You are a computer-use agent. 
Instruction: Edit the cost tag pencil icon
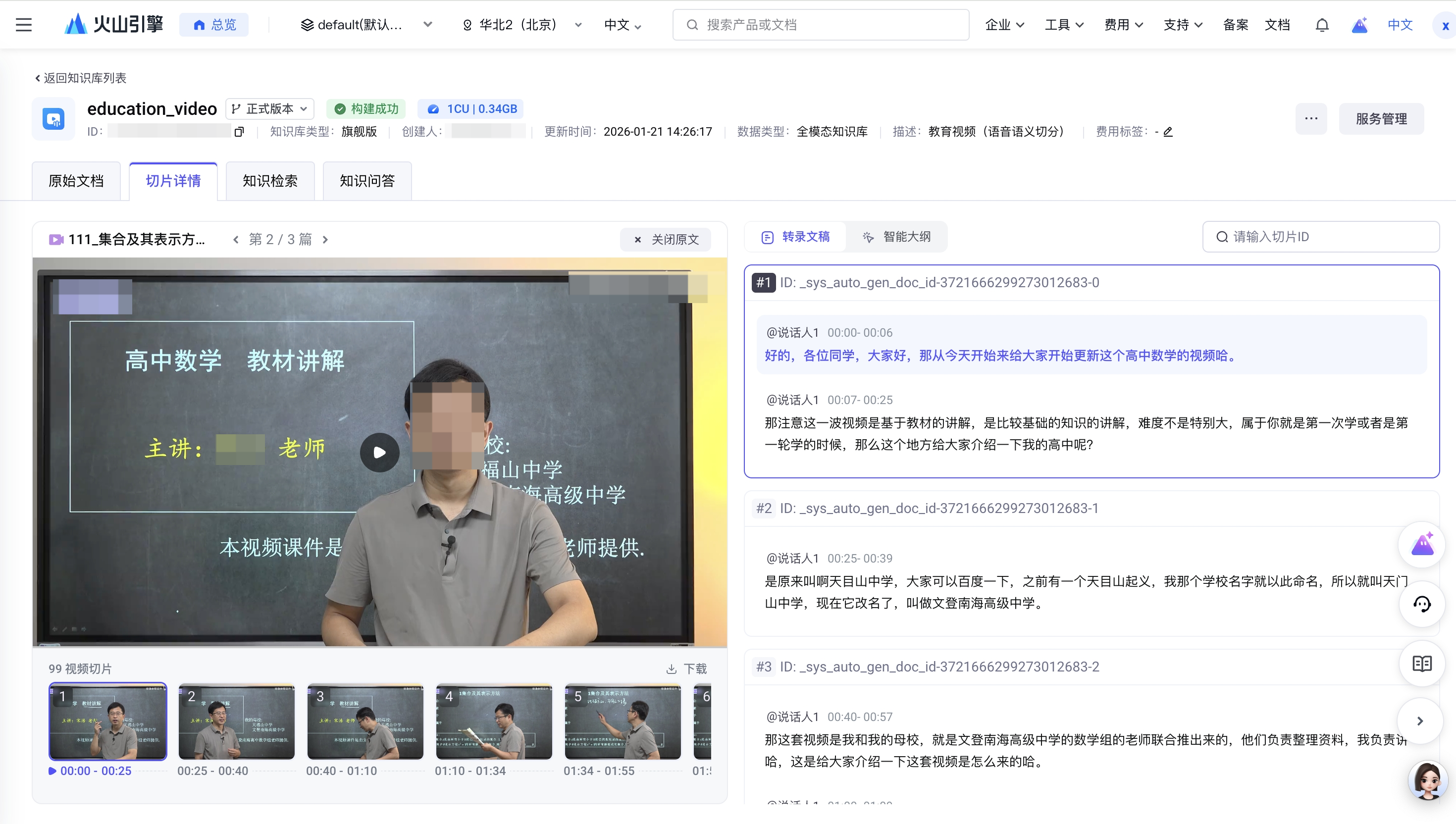pos(1168,132)
